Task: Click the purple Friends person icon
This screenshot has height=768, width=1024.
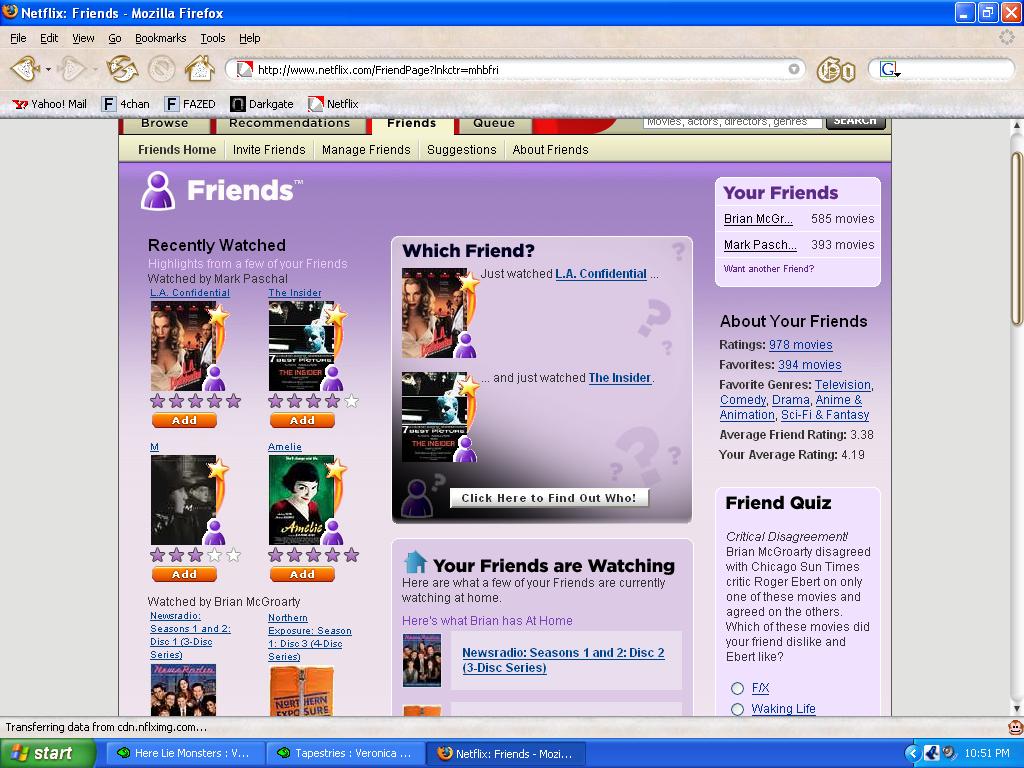Action: (158, 191)
